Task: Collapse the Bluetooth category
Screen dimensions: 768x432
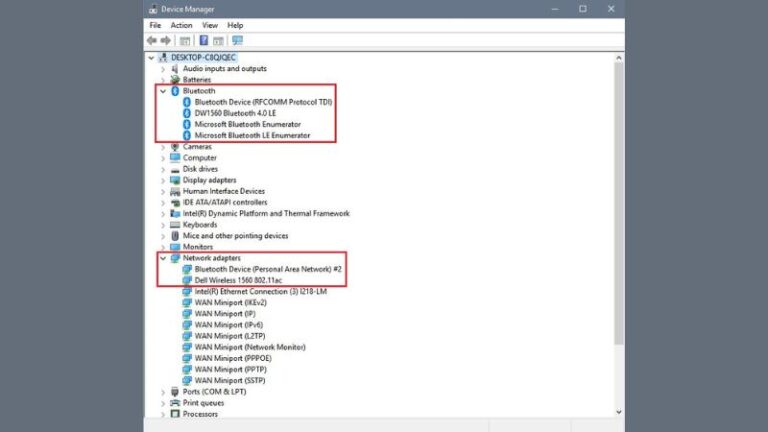Action: click(x=163, y=91)
